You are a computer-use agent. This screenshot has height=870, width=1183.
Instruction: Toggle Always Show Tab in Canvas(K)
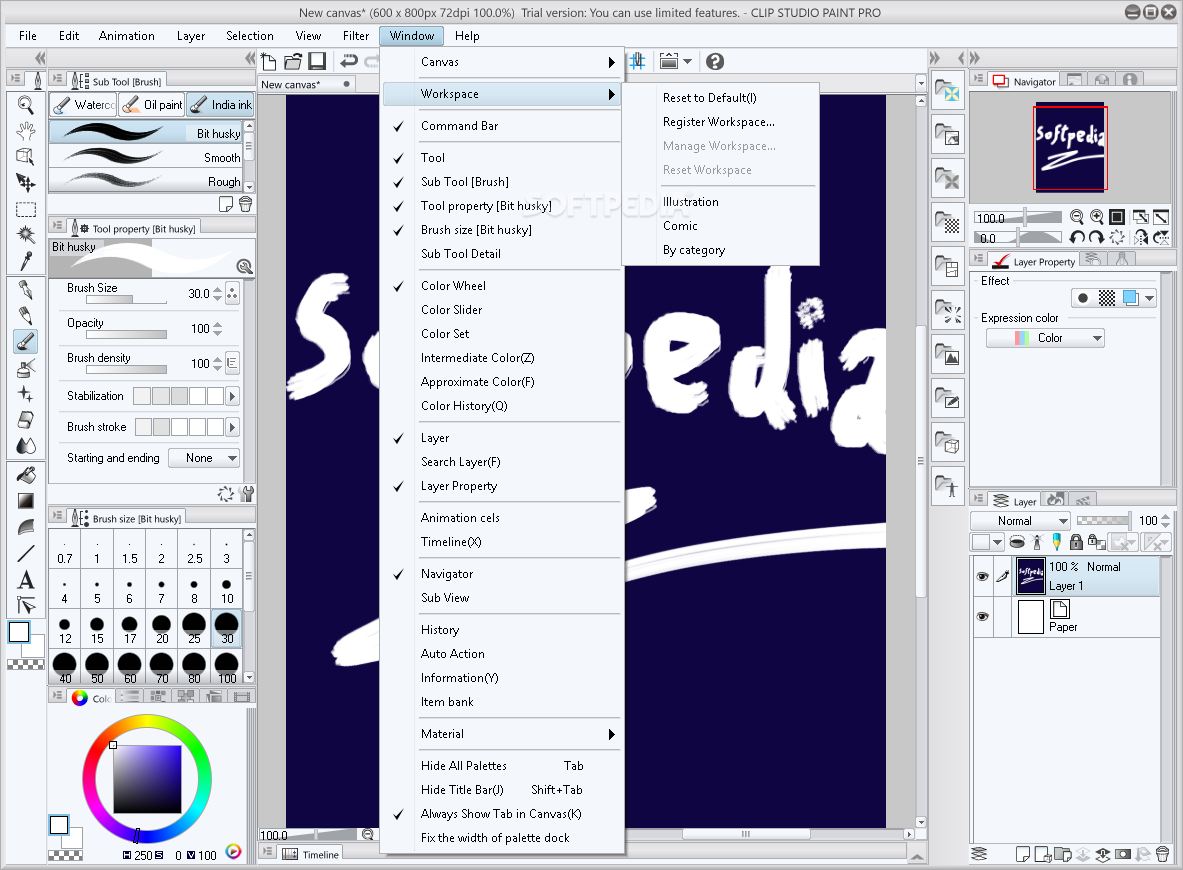pyautogui.click(x=502, y=814)
